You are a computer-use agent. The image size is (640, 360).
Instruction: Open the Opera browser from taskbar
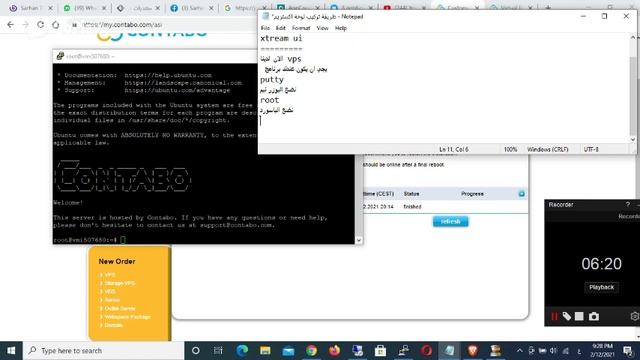tap(427, 351)
